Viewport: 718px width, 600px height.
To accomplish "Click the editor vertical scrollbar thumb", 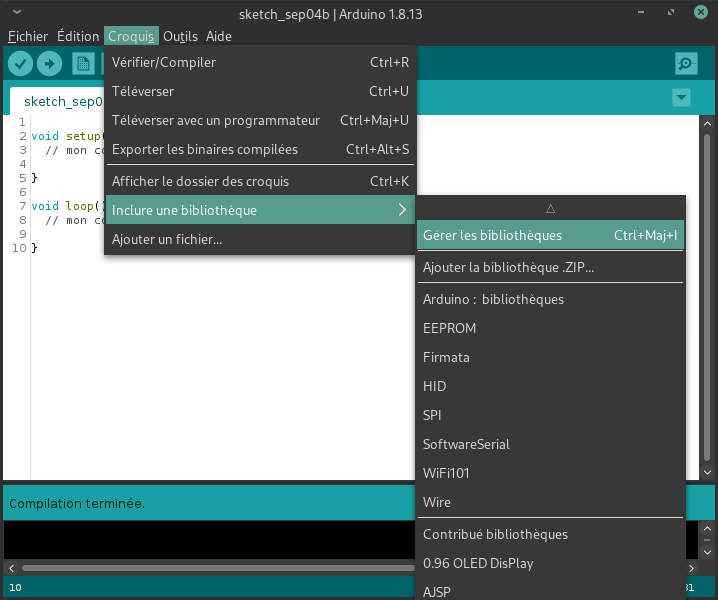I will point(707,298).
